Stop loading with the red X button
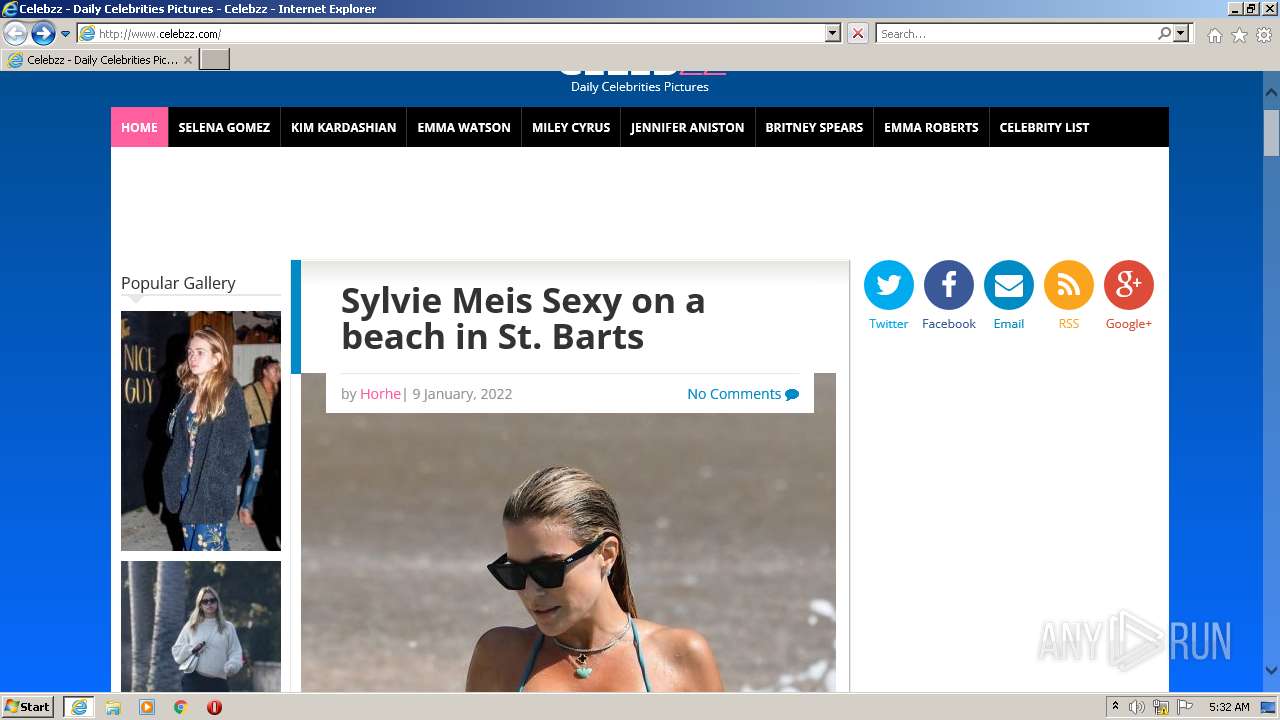 (858, 34)
